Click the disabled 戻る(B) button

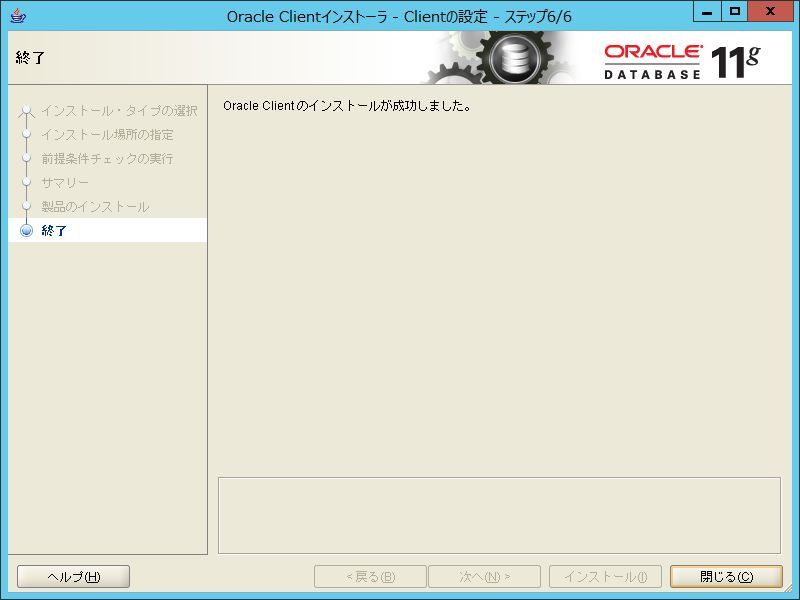tap(370, 577)
